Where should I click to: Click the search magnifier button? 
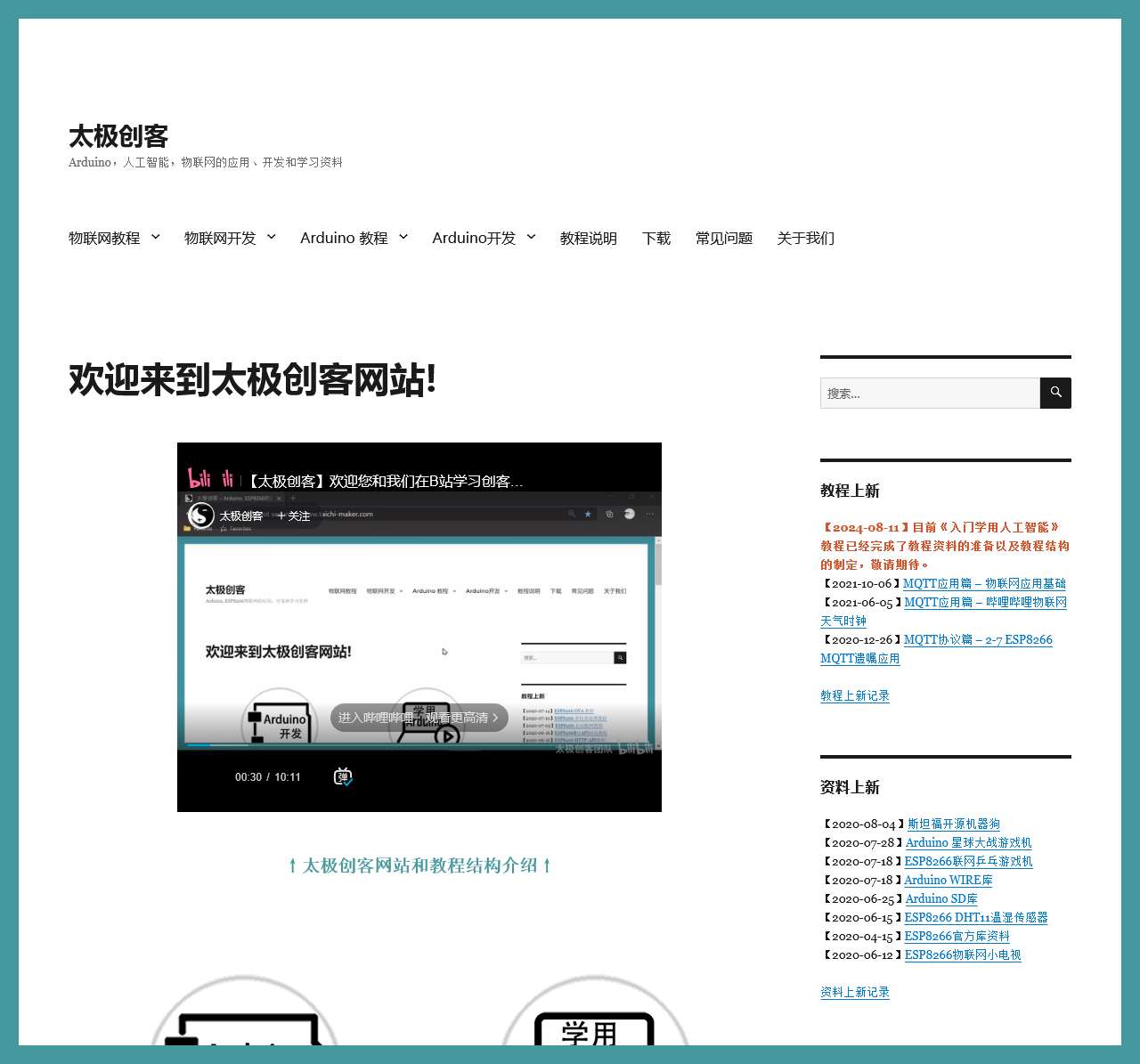(1055, 393)
